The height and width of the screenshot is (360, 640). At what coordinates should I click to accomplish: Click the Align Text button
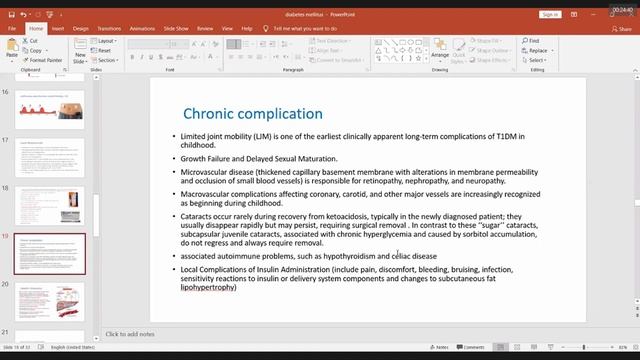tap(326, 50)
